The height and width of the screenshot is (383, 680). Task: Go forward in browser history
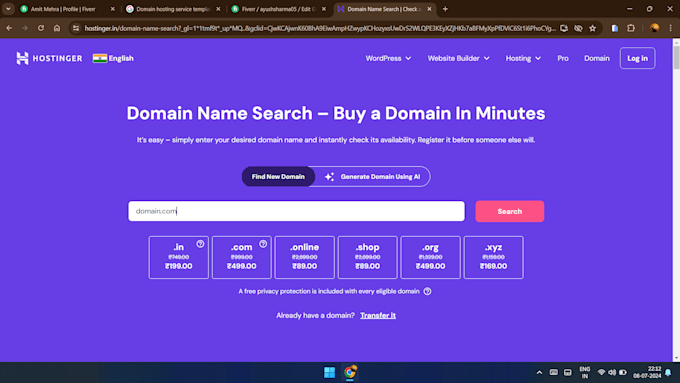(x=25, y=28)
